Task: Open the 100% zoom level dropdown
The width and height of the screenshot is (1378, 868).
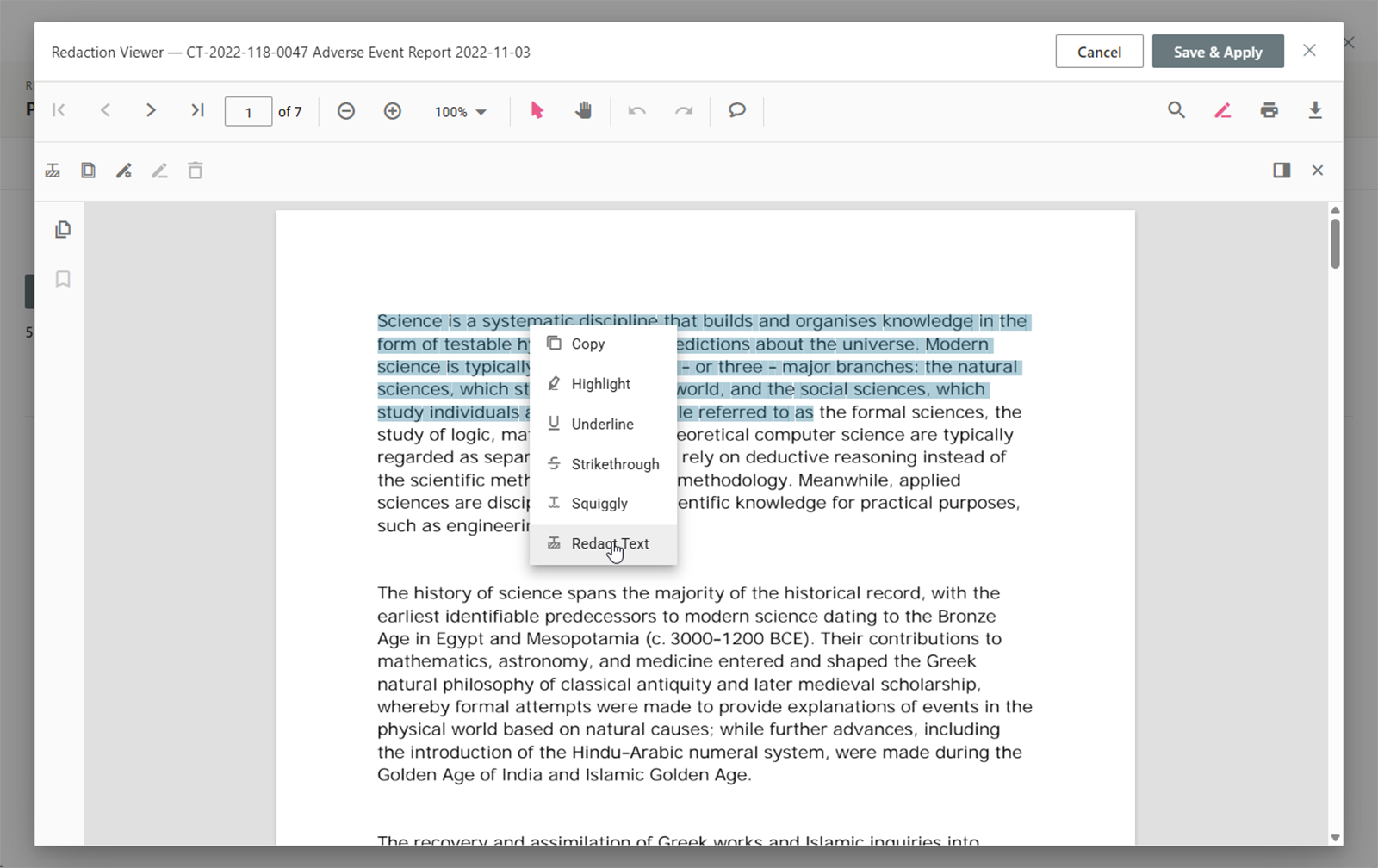Action: (460, 112)
